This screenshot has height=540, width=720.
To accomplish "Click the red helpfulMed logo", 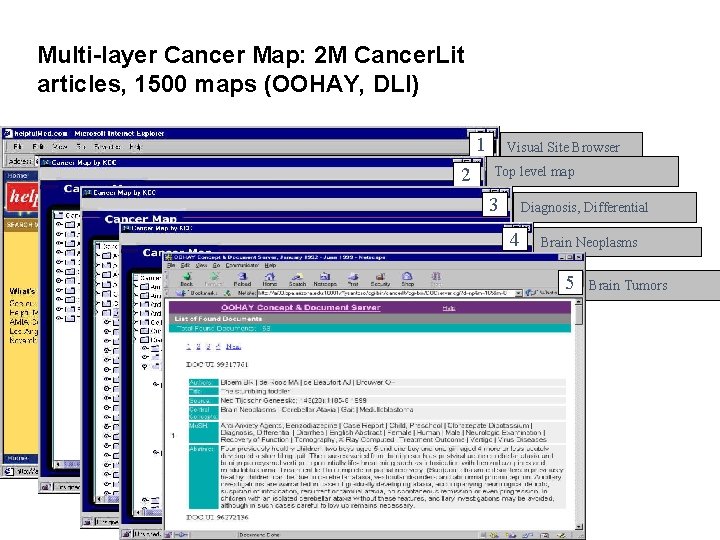I will click(x=22, y=197).
